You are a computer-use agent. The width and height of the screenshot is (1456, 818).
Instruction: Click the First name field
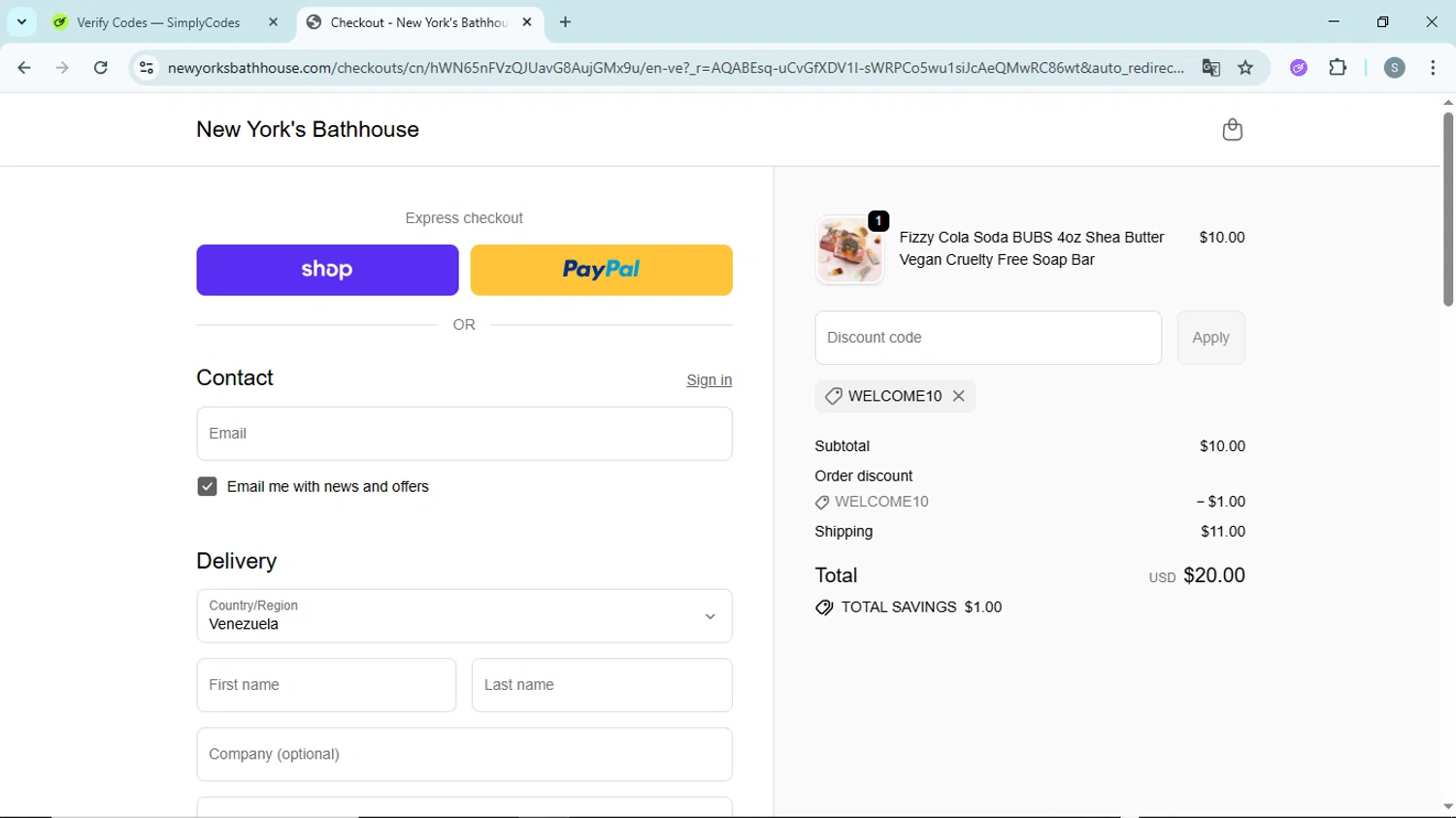coord(326,685)
